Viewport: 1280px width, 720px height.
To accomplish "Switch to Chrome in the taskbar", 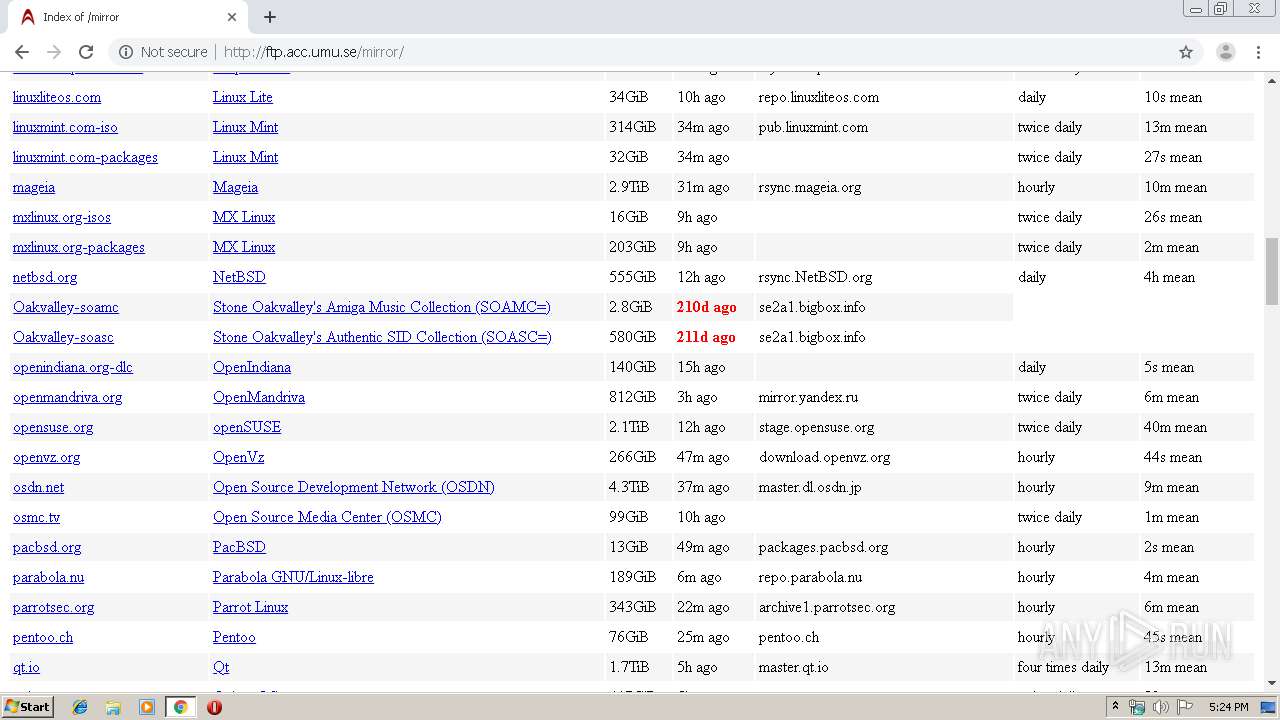I will click(x=180, y=707).
